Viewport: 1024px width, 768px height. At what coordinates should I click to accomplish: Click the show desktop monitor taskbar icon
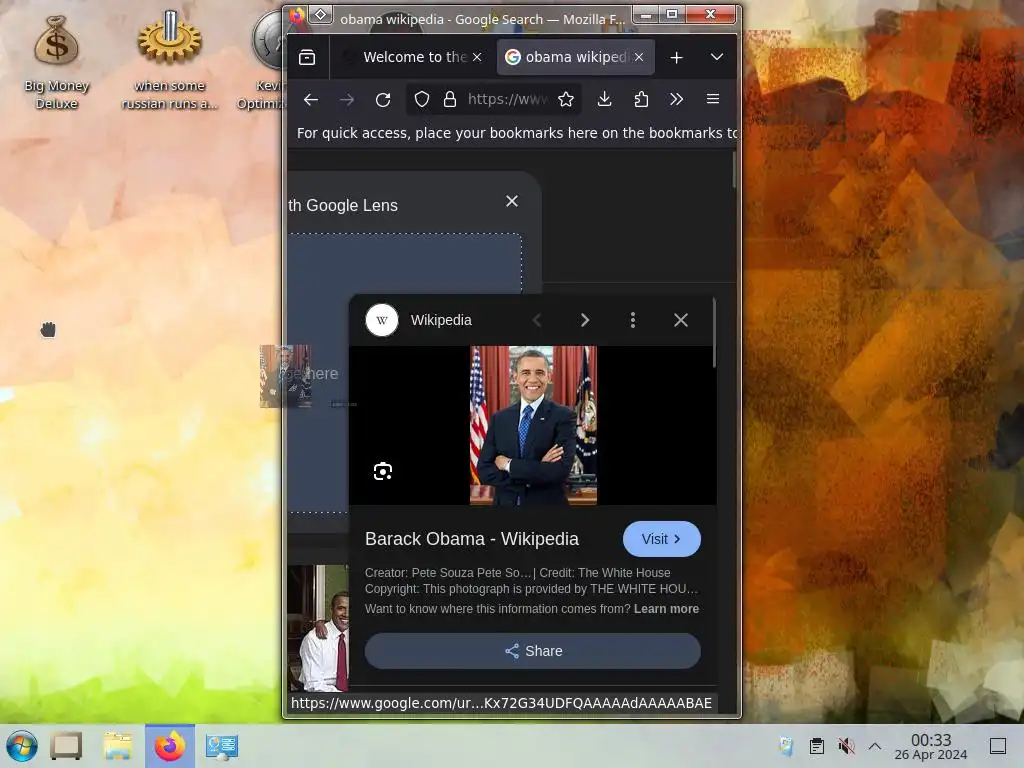click(66, 746)
